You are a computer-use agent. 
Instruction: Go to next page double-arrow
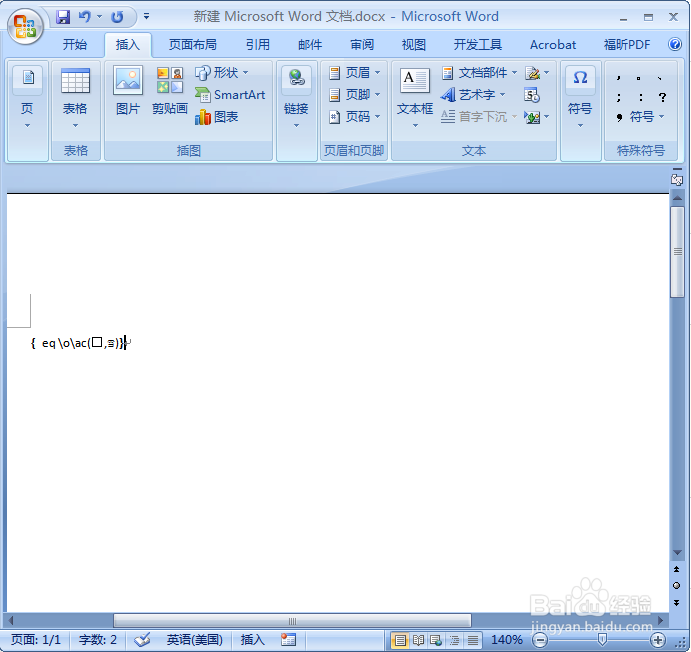click(x=676, y=602)
